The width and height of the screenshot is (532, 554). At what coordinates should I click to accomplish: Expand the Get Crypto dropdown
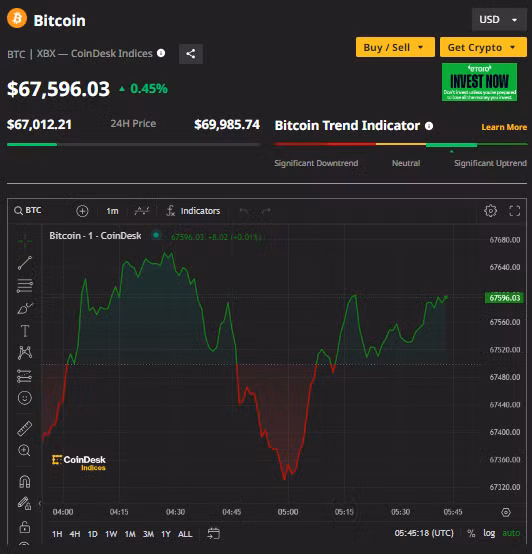[483, 47]
